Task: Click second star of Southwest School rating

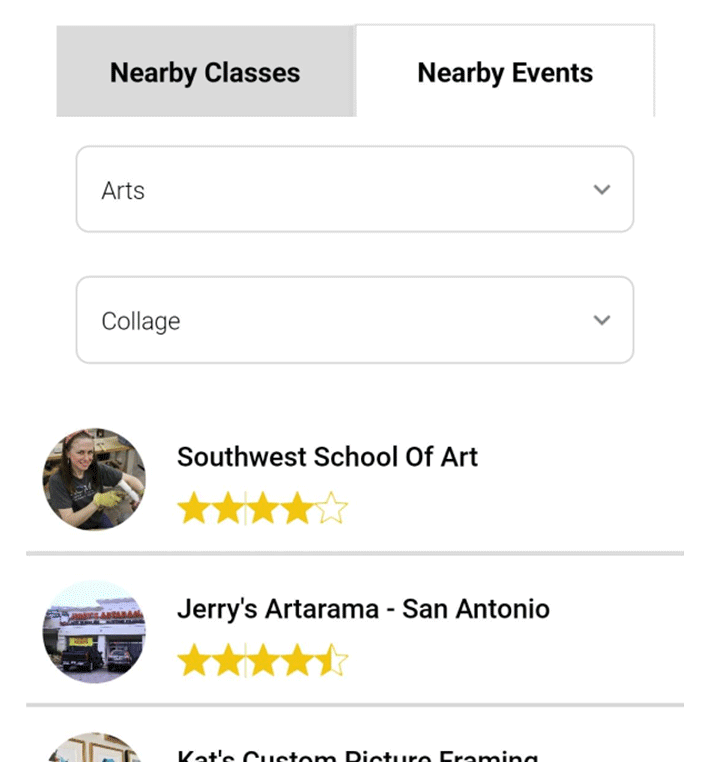Action: [228, 509]
